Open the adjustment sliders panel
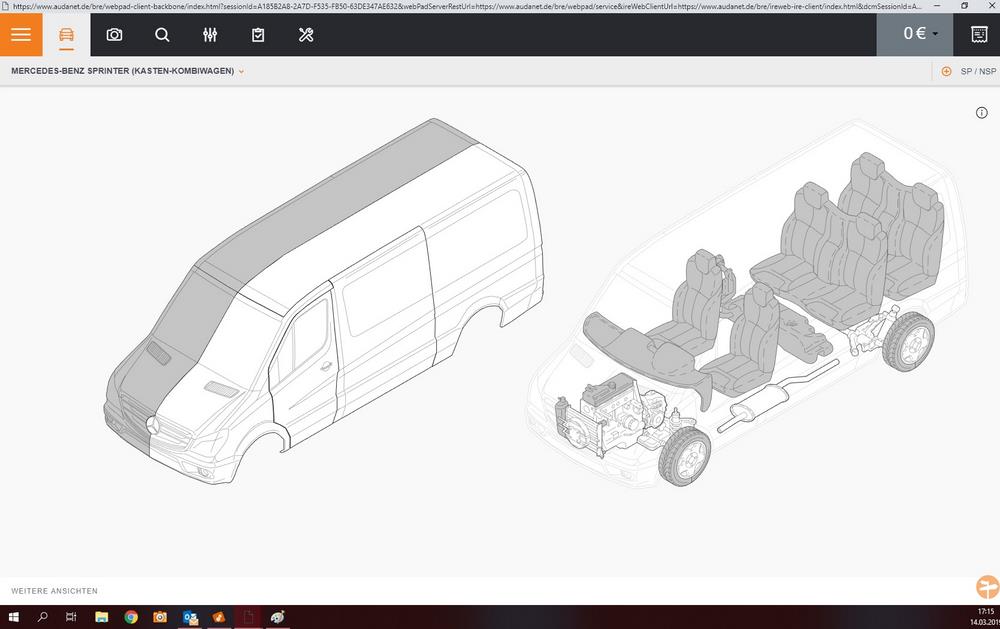 point(210,34)
